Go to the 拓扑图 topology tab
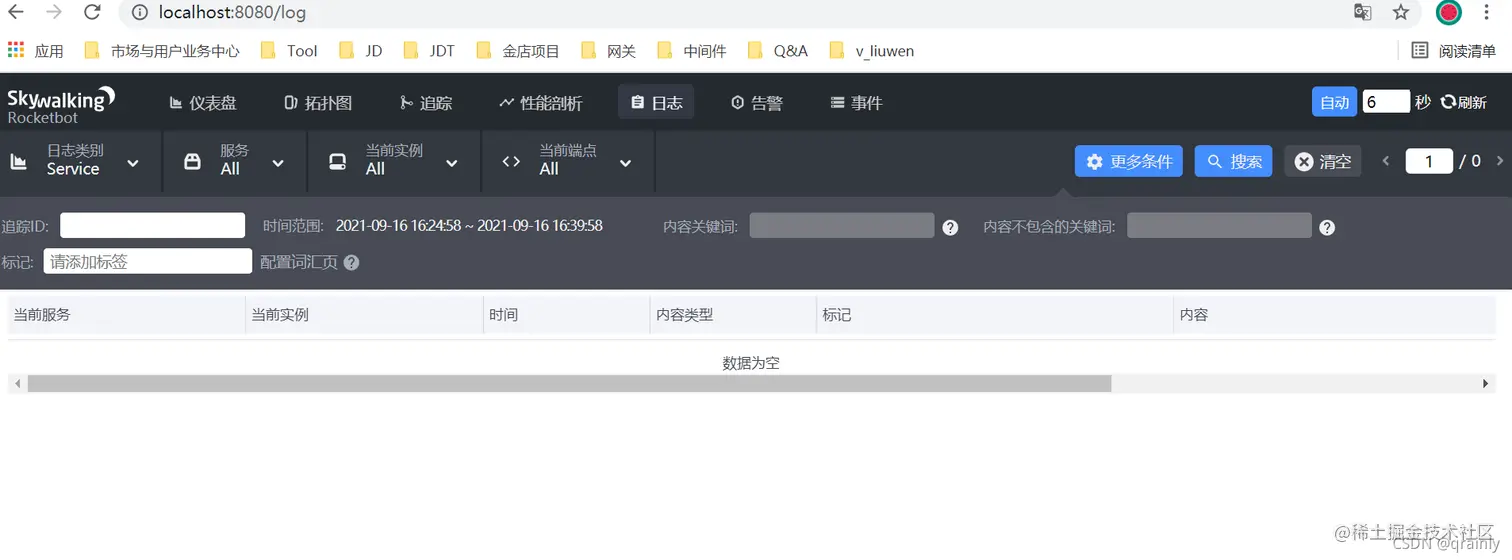The width and height of the screenshot is (1512, 560). point(318,103)
